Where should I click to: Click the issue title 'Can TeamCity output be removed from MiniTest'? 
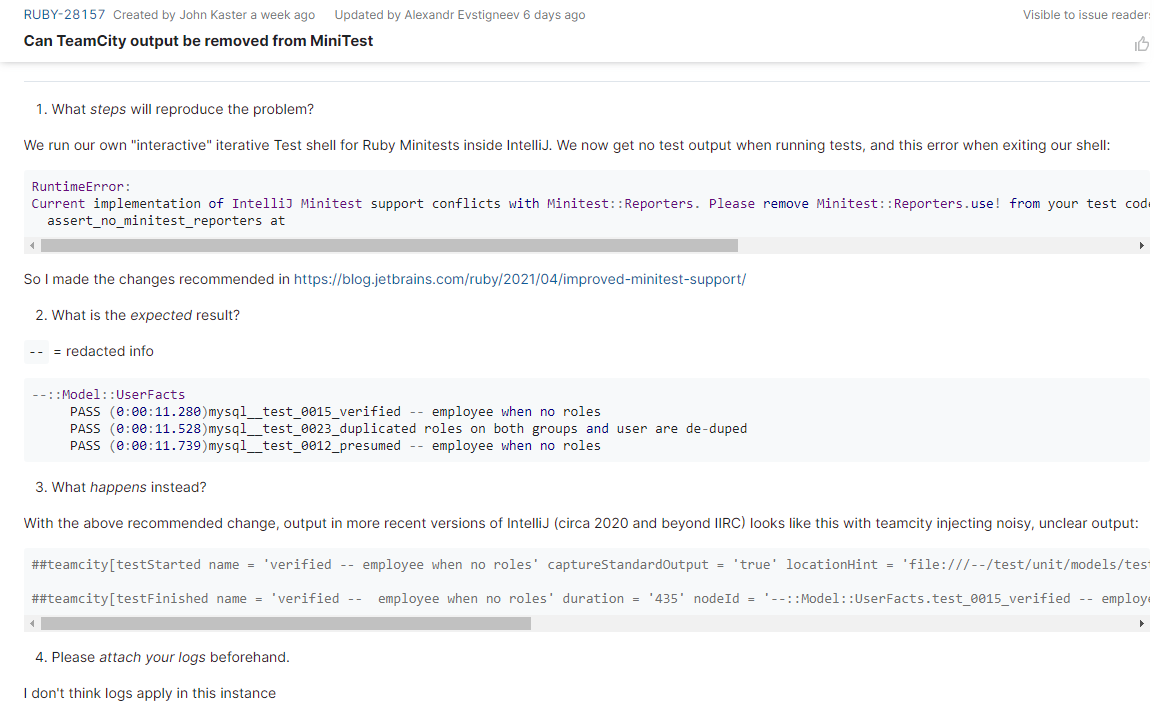click(199, 41)
